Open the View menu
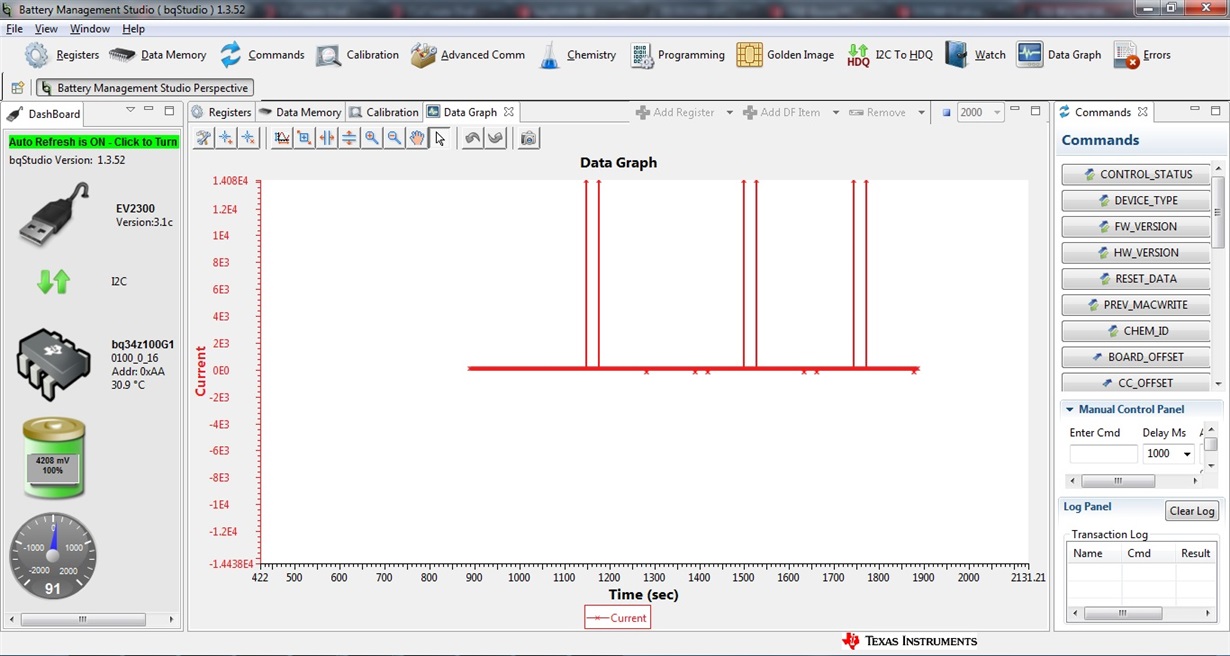 coord(46,29)
